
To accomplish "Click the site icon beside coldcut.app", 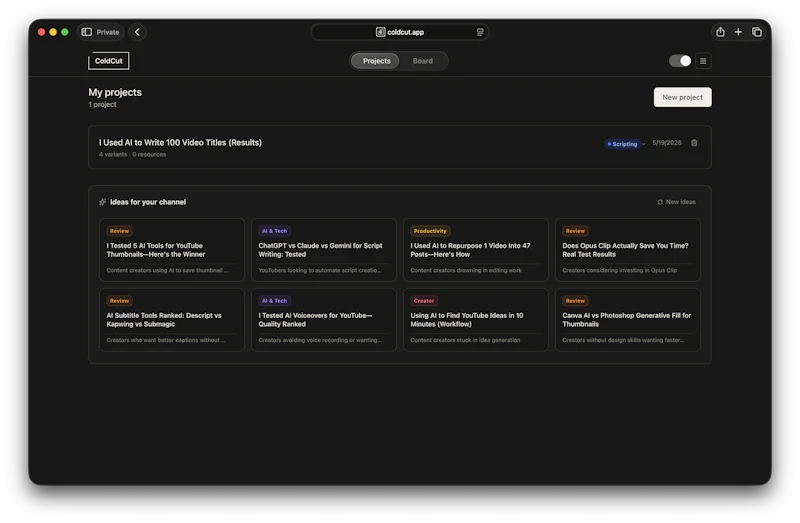I will click(x=381, y=32).
